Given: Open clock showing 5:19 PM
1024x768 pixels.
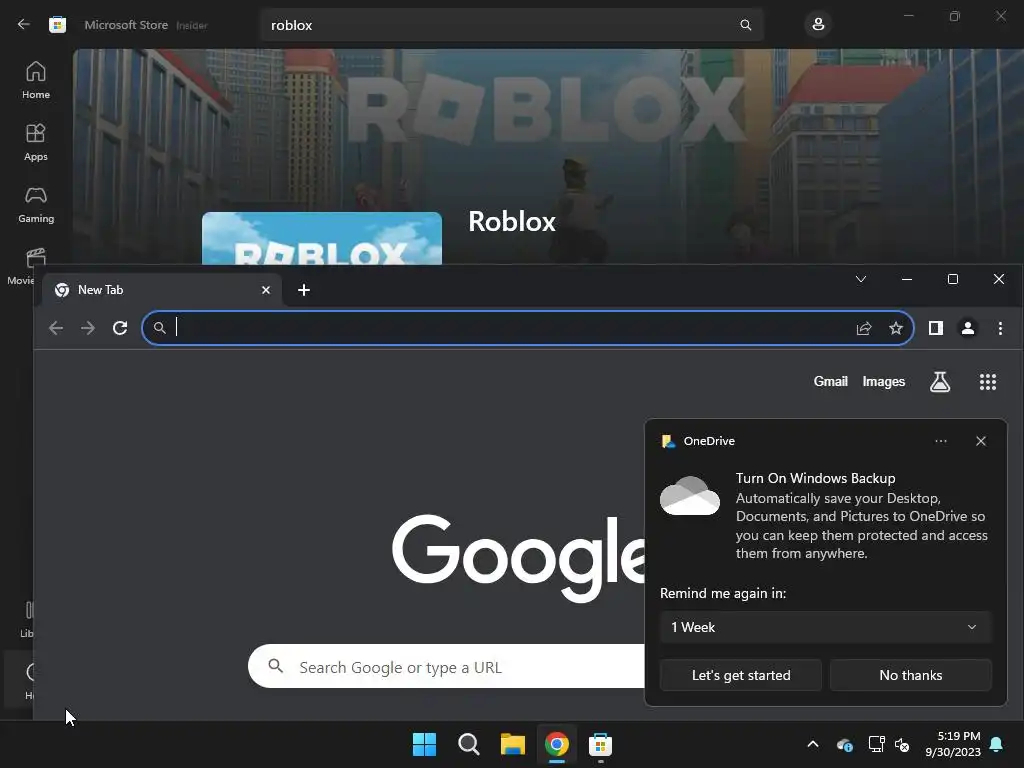Looking at the screenshot, I should (952, 744).
